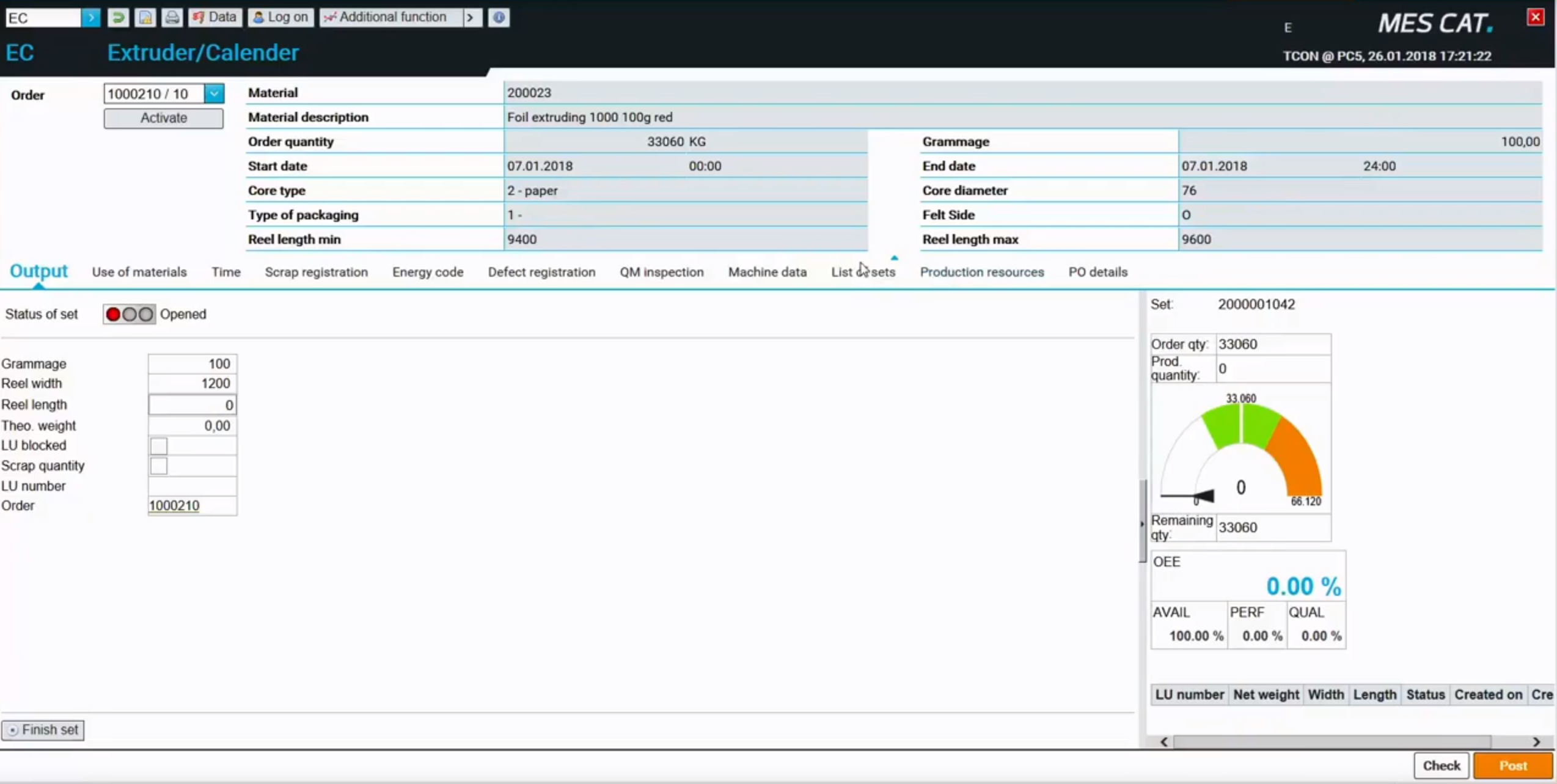Open the Order number dropdown
1557x784 pixels.
pyautogui.click(x=213, y=93)
